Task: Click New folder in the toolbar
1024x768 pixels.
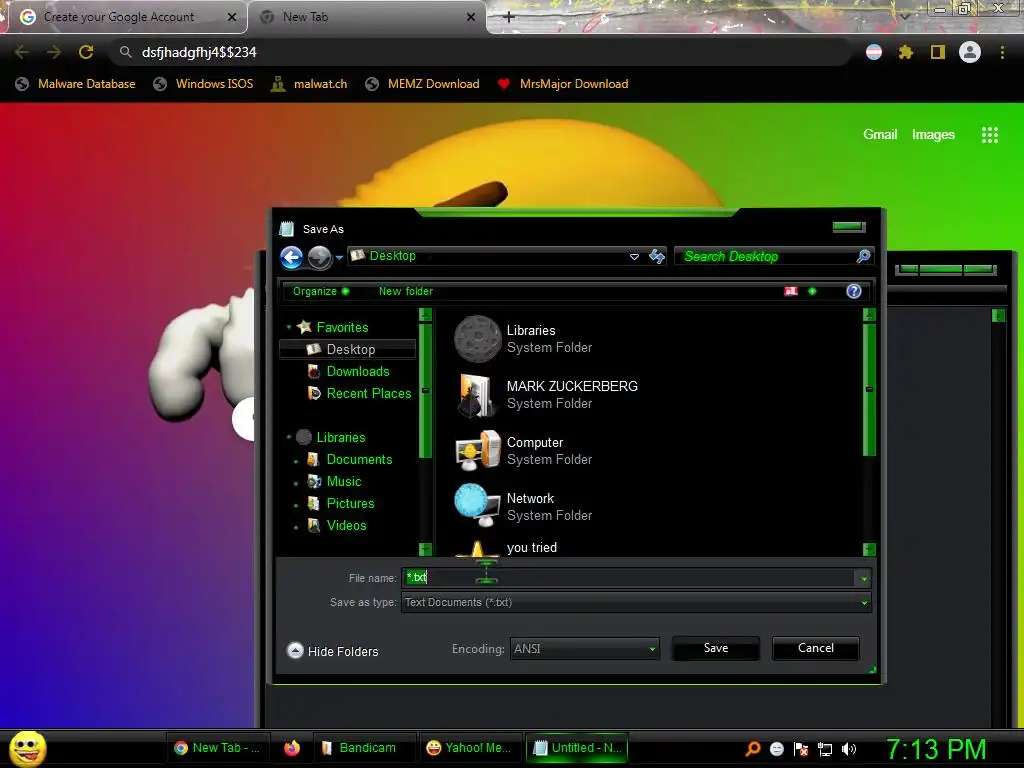Action: [406, 291]
